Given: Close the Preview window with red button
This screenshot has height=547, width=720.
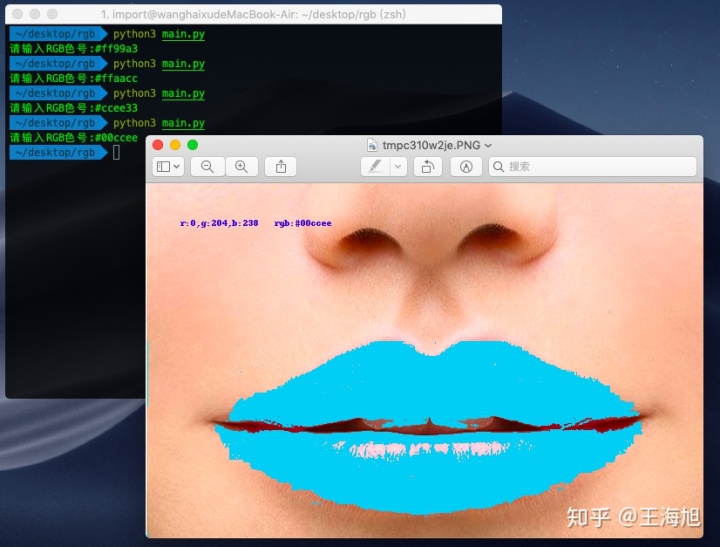Looking at the screenshot, I should pos(158,145).
